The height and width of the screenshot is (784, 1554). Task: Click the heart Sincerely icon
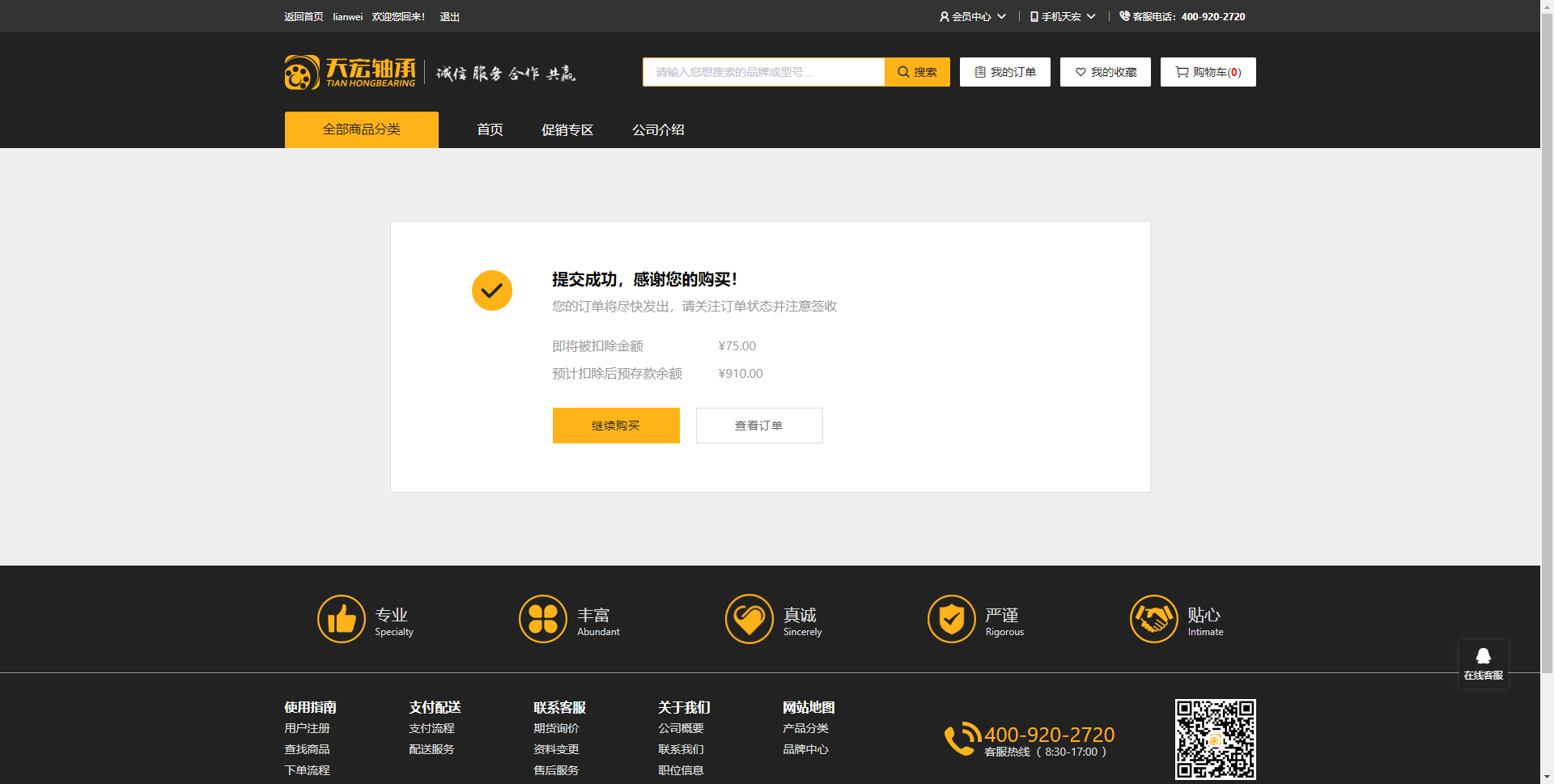[x=749, y=620]
